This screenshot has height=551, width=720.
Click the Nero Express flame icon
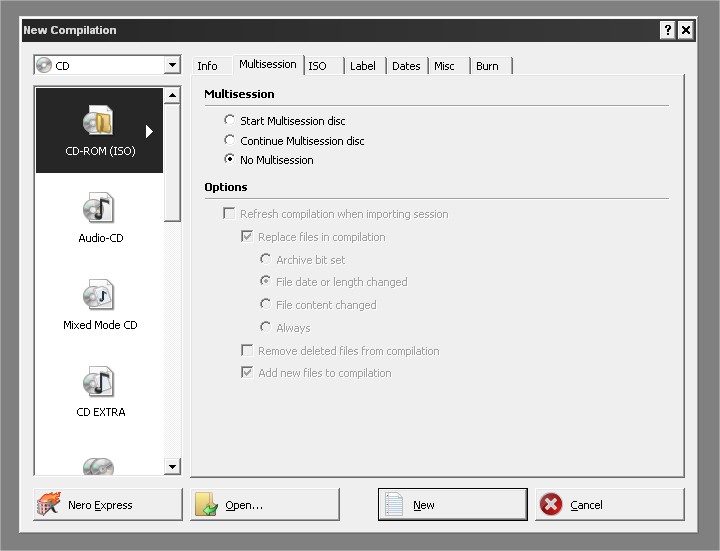pyautogui.click(x=49, y=505)
